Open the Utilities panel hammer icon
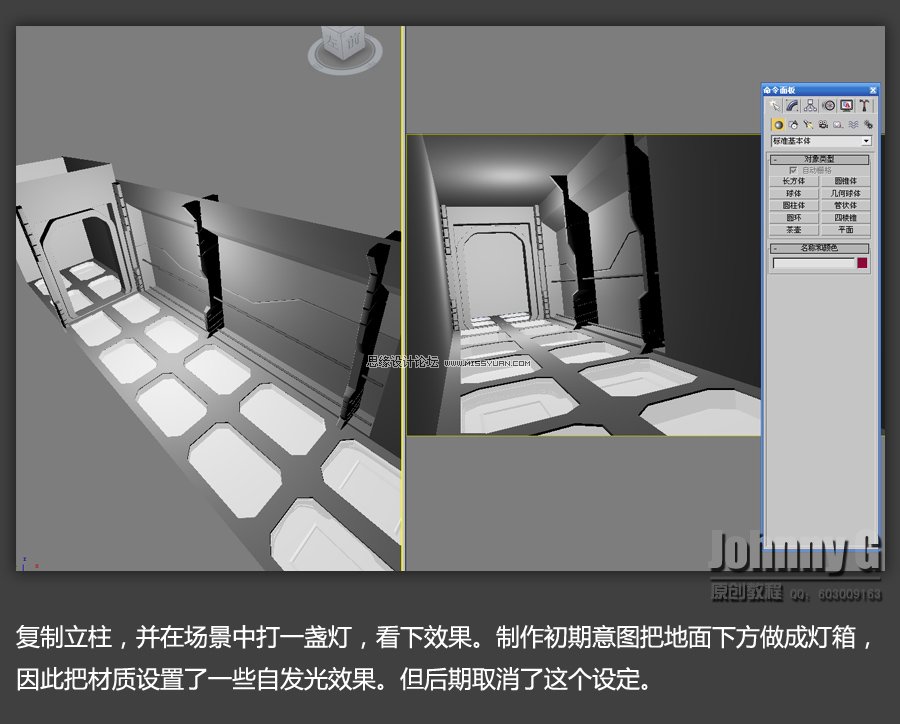This screenshot has width=900, height=724. point(864,105)
